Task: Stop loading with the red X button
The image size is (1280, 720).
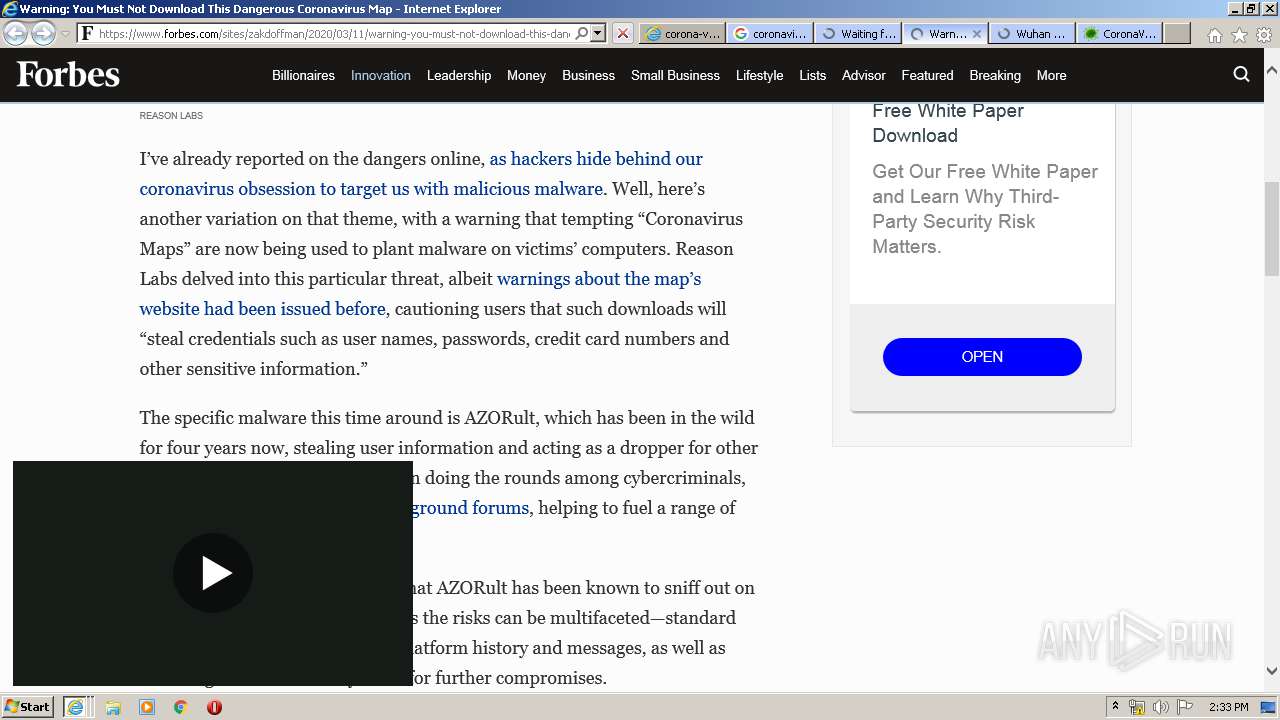Action: tap(622, 33)
